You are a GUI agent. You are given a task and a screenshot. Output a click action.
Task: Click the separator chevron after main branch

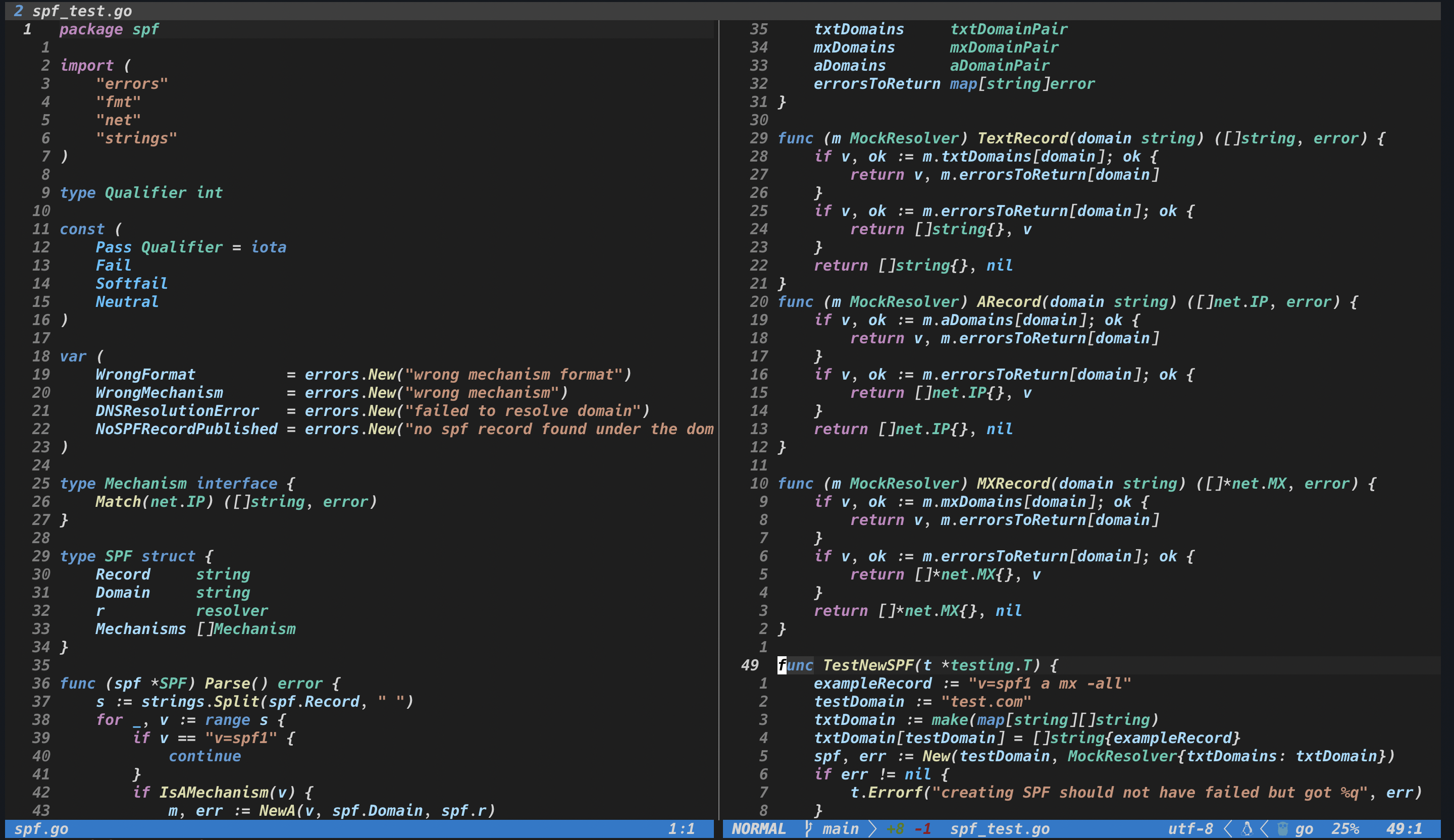pos(872,828)
